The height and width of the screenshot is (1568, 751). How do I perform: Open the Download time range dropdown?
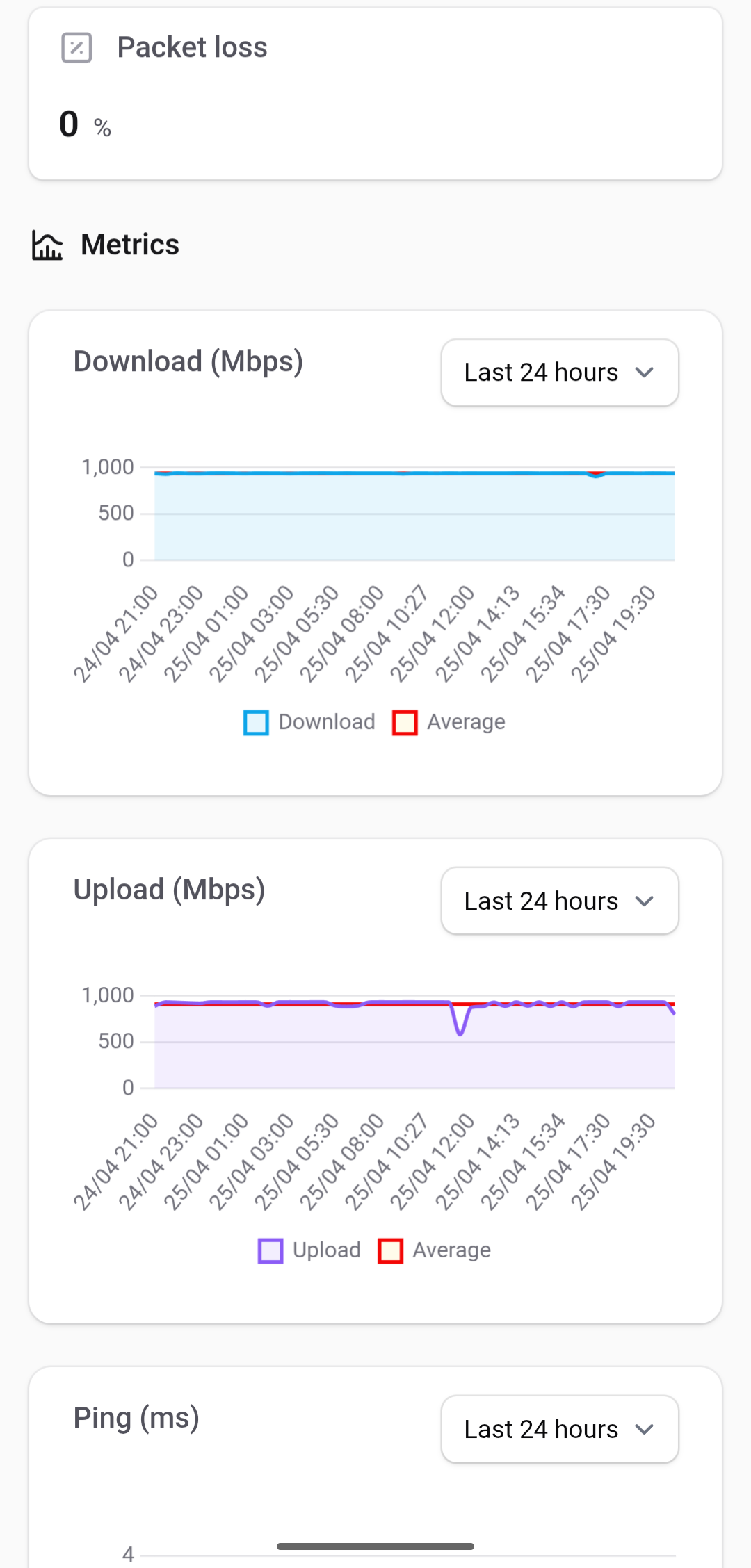(559, 373)
